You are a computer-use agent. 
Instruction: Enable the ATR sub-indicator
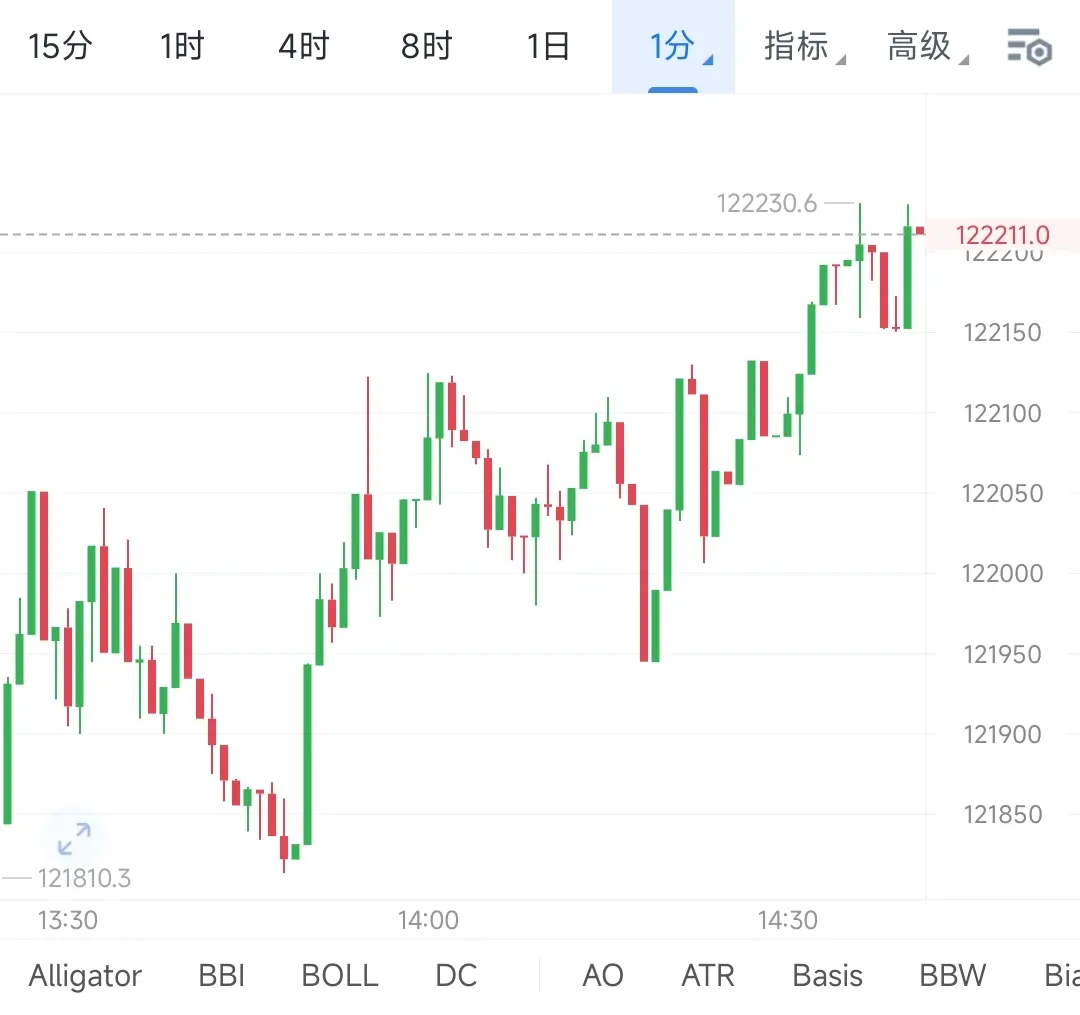[708, 975]
